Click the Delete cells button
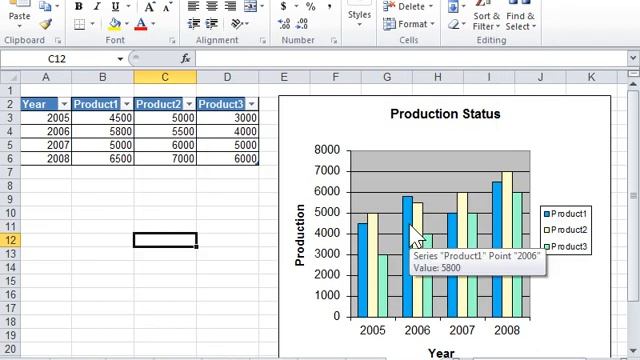This screenshot has width=640, height=360. click(x=407, y=6)
